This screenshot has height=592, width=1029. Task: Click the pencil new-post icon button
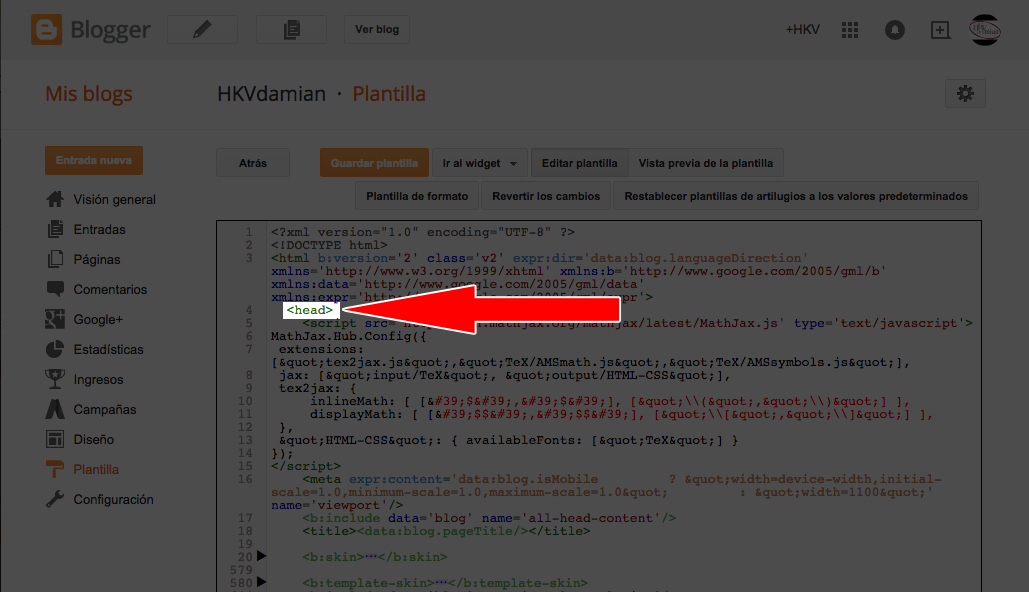click(202, 30)
